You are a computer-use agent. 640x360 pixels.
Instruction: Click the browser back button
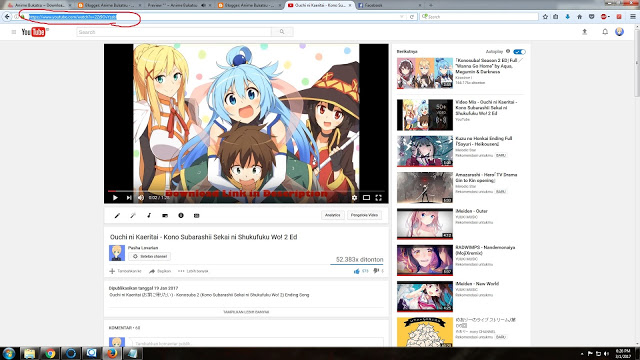(7, 17)
